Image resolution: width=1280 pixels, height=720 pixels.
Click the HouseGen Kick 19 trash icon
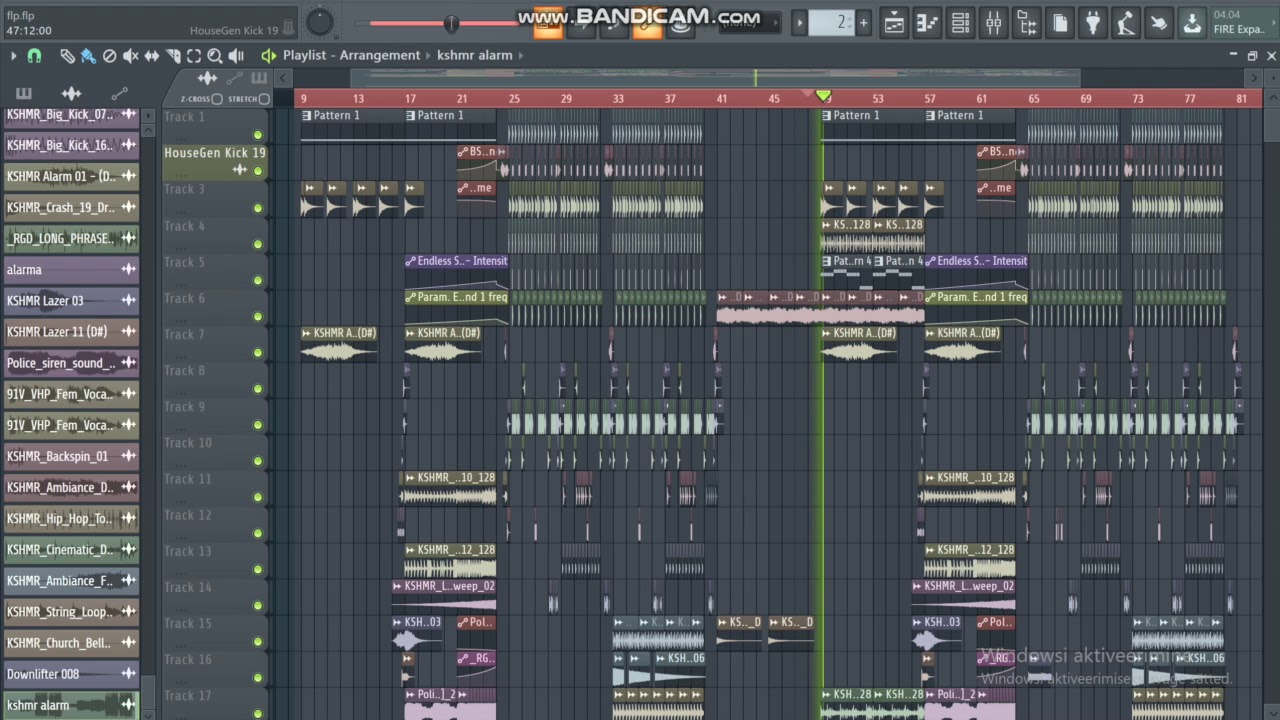pos(288,27)
